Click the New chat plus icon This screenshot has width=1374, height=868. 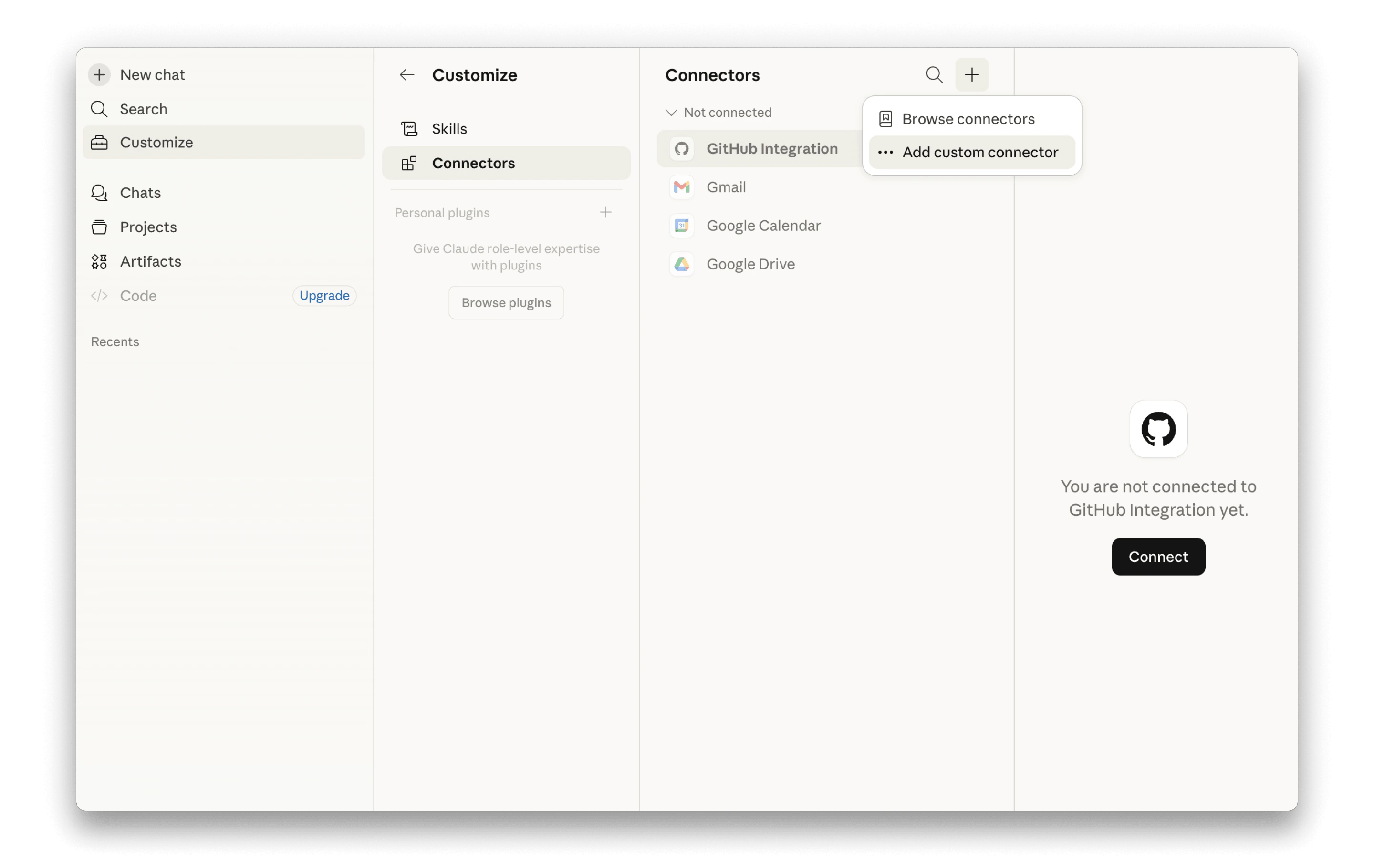click(99, 75)
